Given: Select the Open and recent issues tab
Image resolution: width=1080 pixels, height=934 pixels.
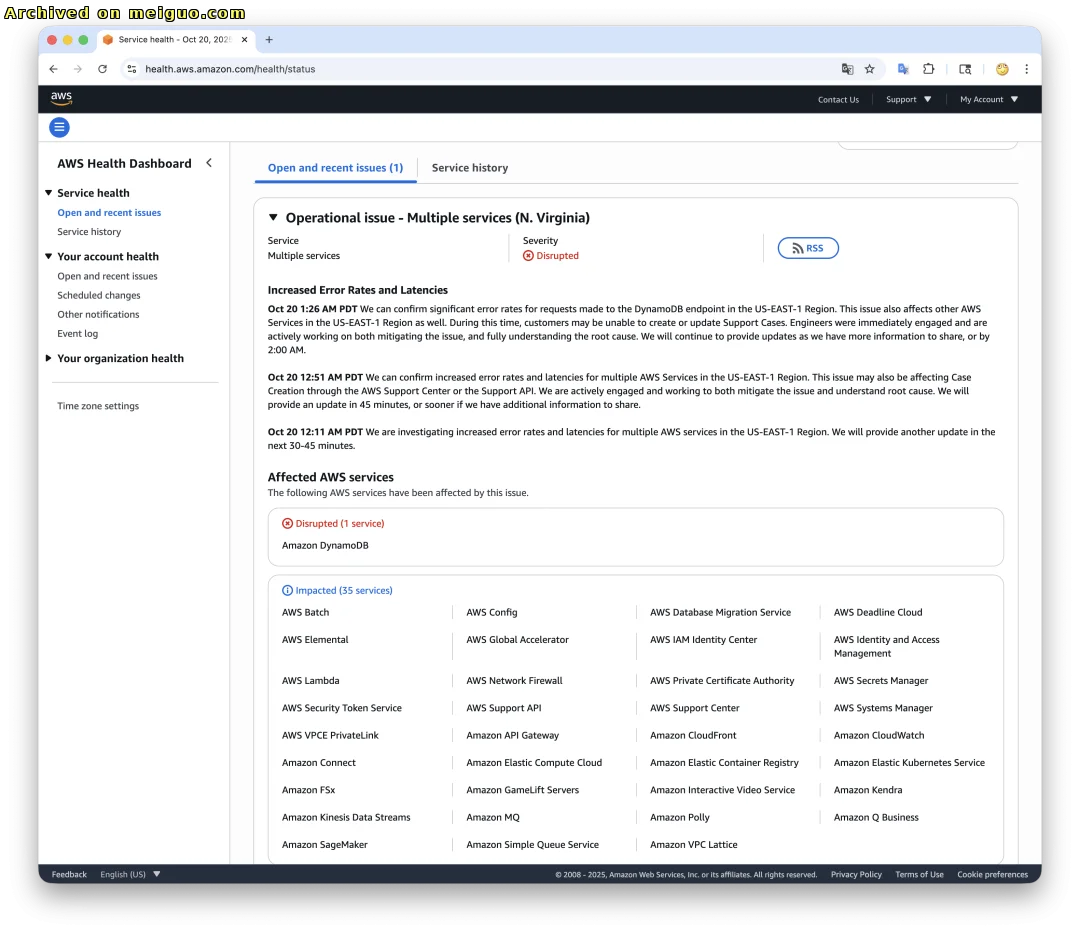Looking at the screenshot, I should coord(335,168).
